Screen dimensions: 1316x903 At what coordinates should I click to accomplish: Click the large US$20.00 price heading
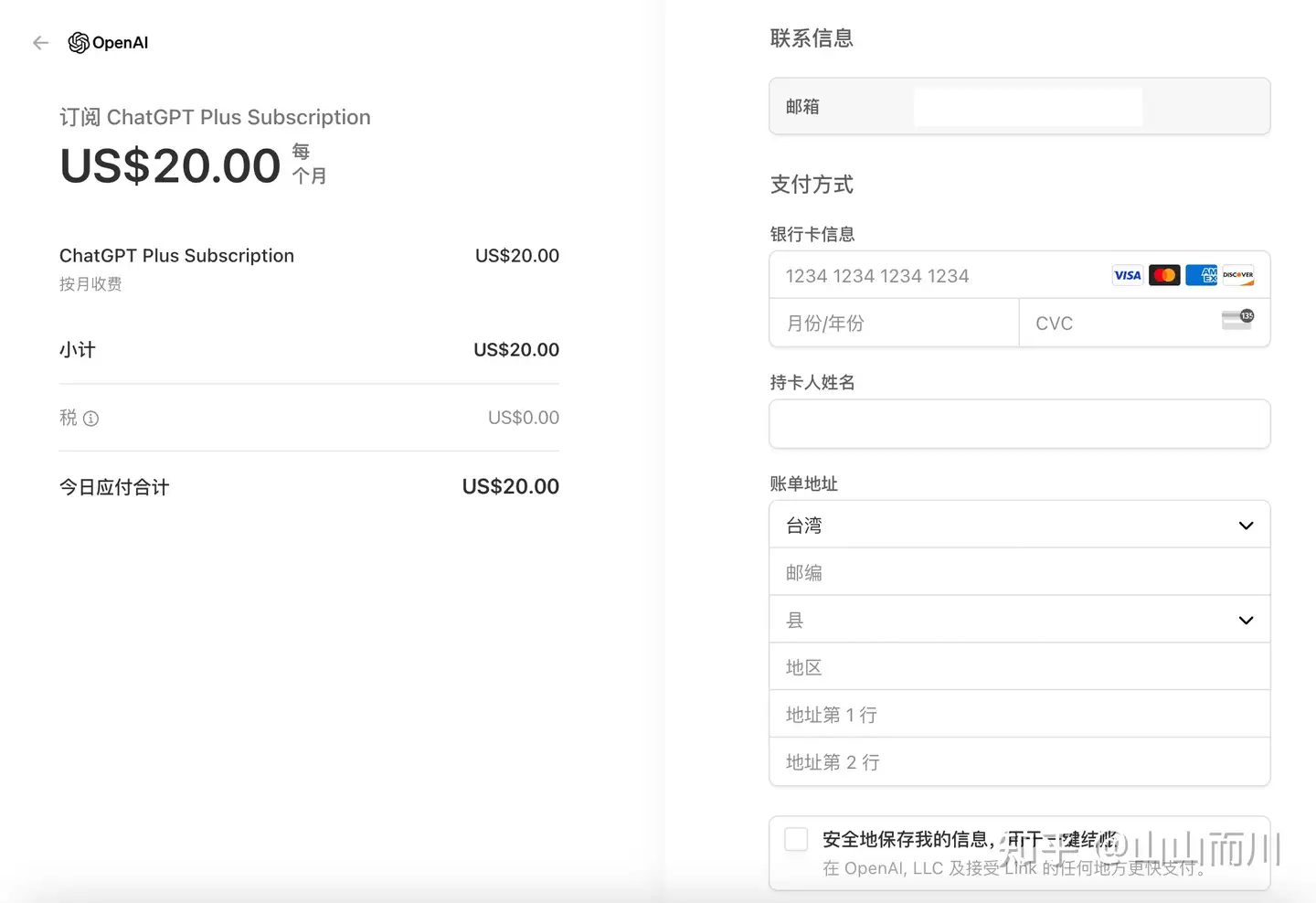(x=170, y=166)
